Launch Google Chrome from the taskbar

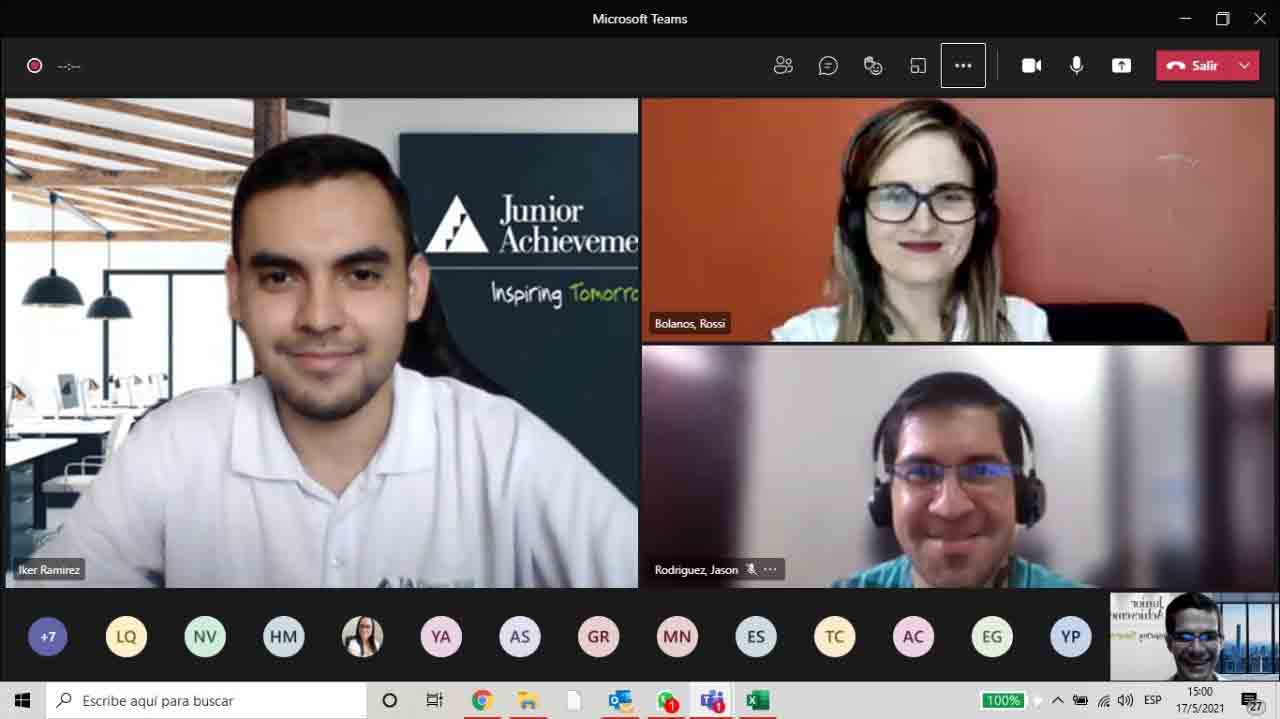click(482, 700)
